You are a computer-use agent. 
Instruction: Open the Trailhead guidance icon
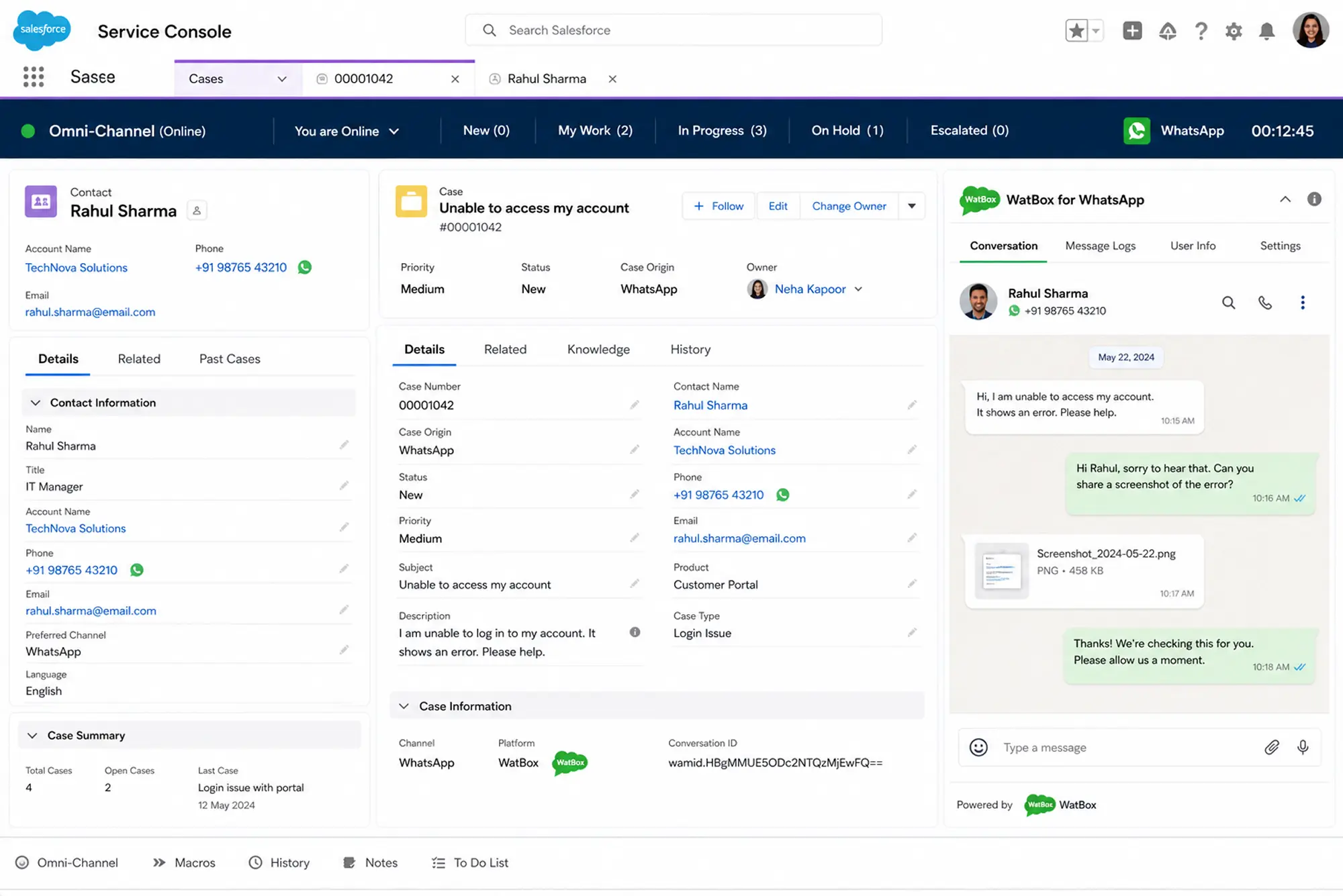[1168, 31]
